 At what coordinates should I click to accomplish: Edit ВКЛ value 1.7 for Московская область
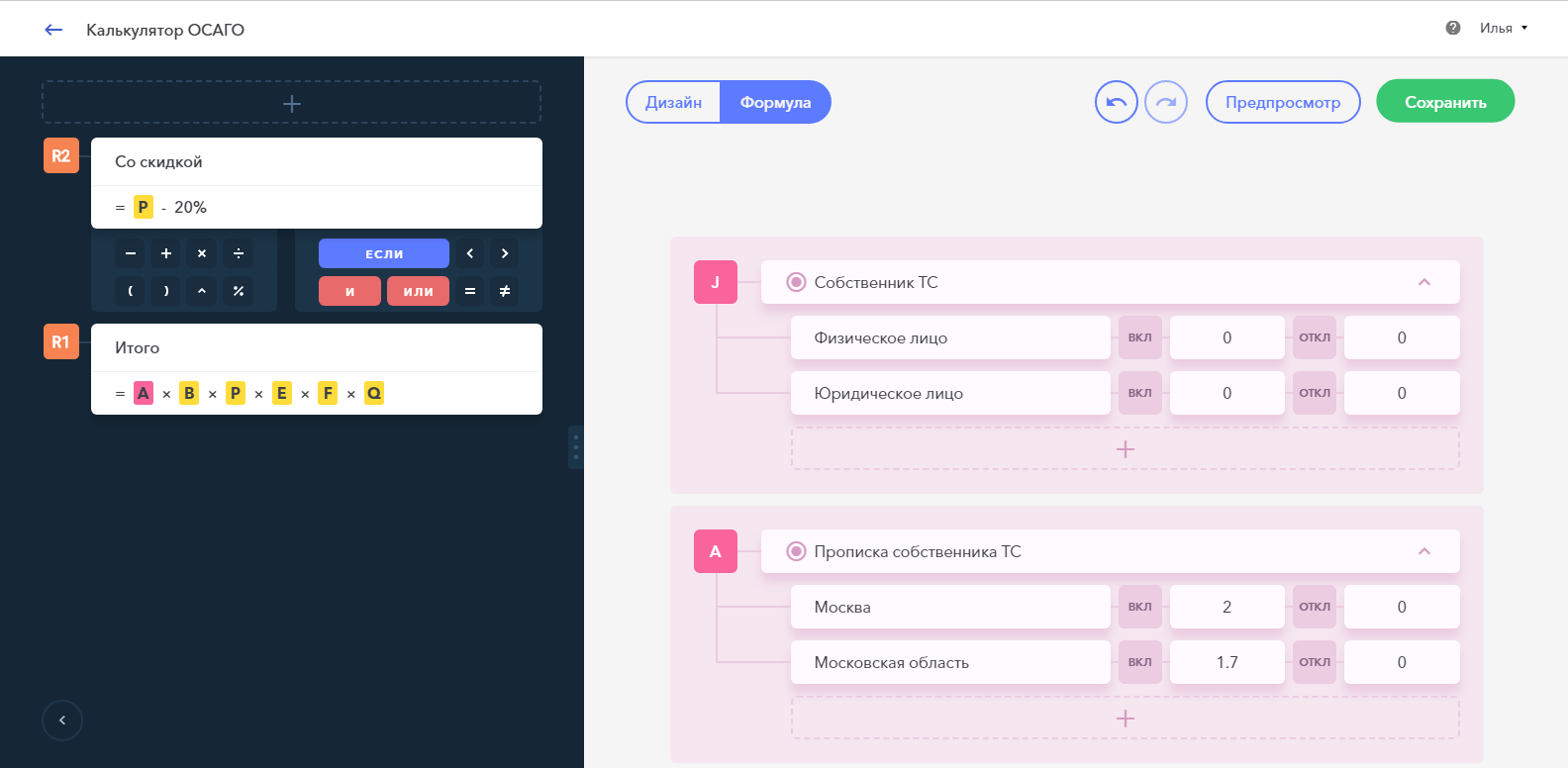pos(1227,662)
